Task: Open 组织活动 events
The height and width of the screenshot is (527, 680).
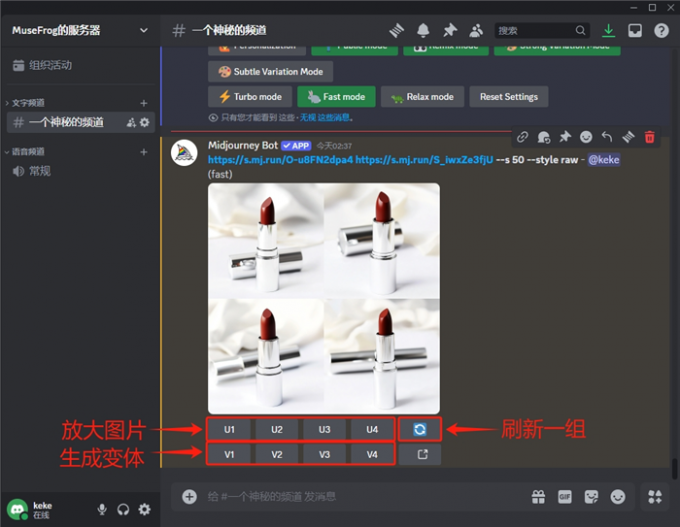Action: 42,65
